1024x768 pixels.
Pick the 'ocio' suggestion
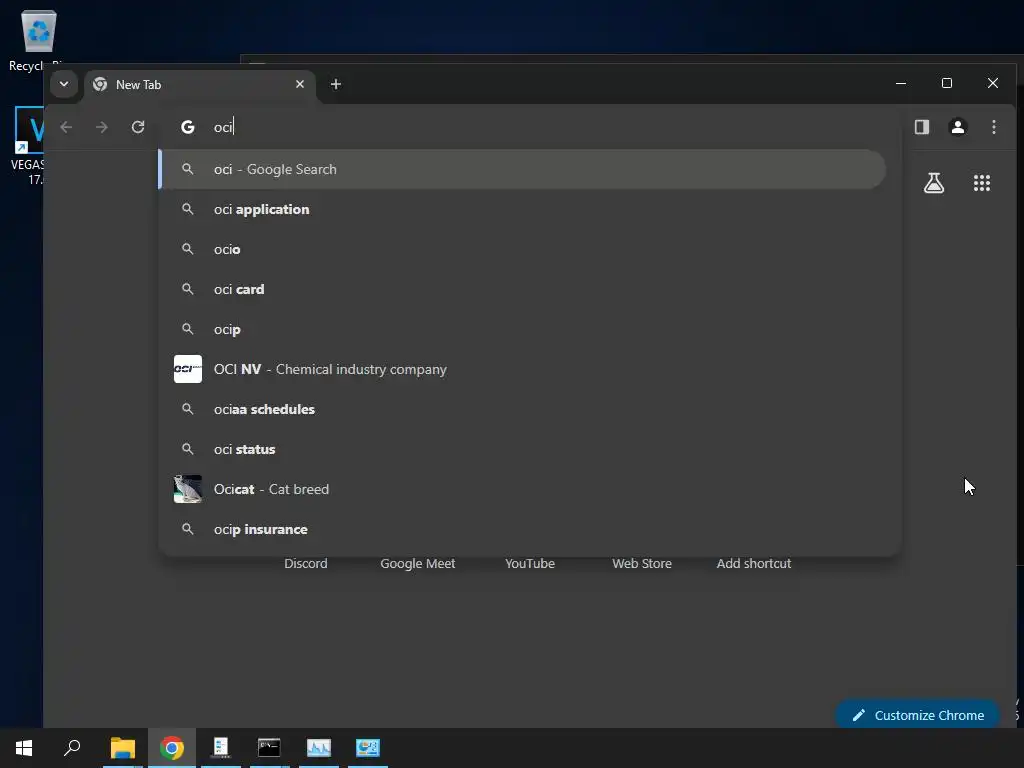point(522,249)
